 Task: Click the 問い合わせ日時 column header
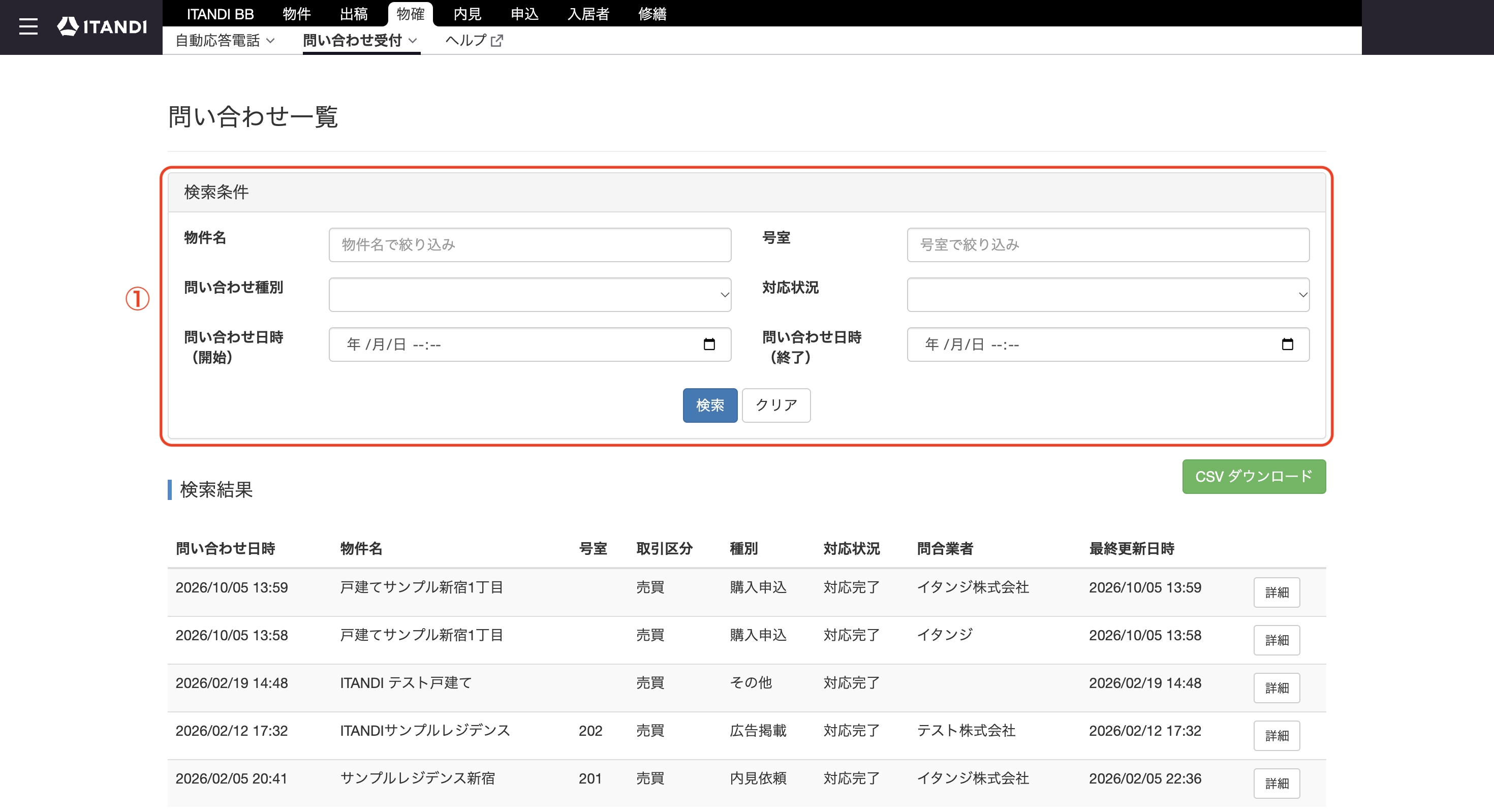coord(225,549)
